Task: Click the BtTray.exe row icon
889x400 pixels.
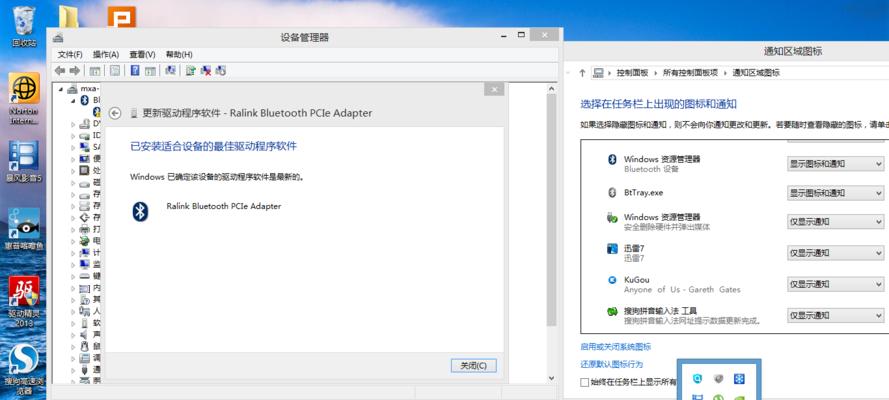Action: (x=612, y=193)
